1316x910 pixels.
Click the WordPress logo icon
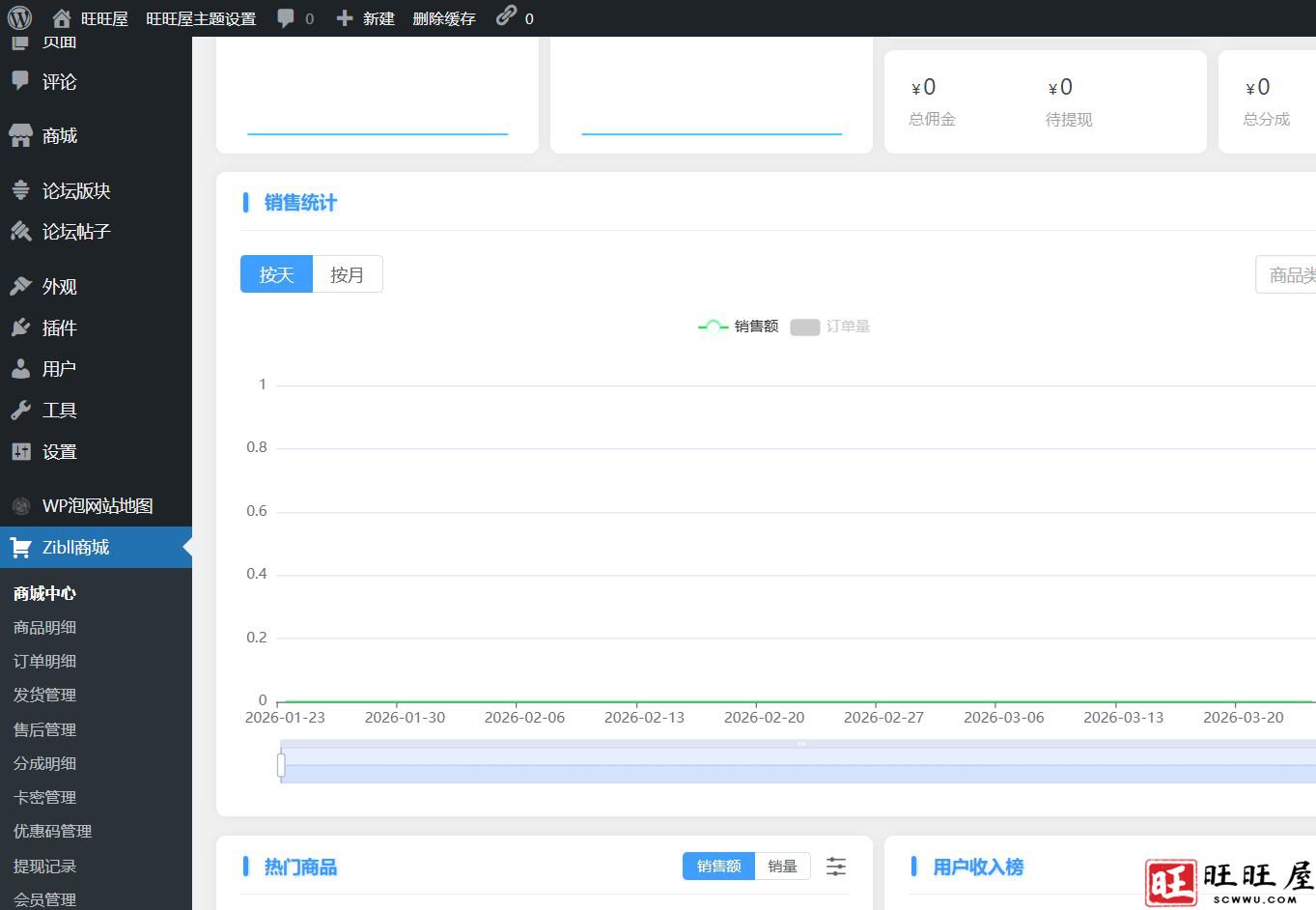pos(19,18)
